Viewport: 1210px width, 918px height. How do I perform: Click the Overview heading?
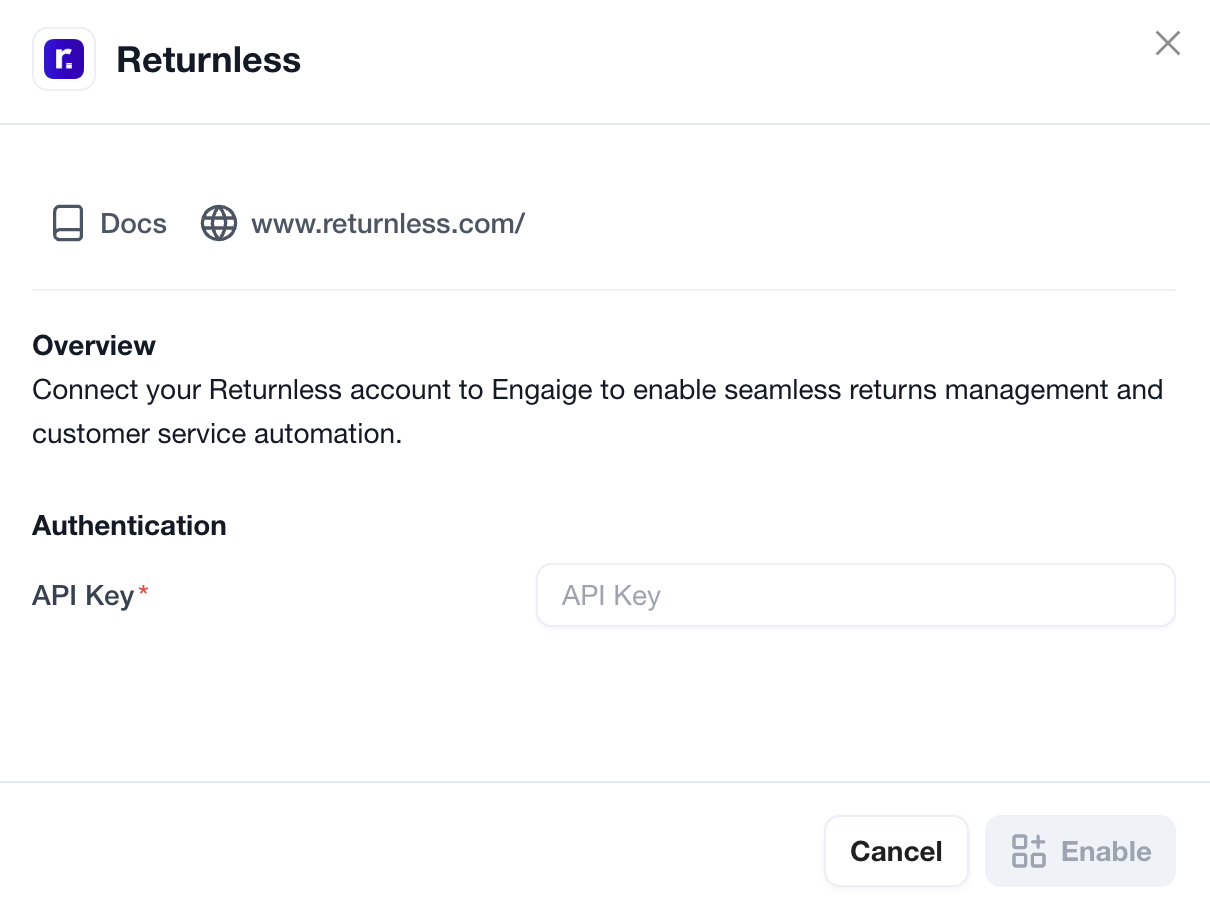click(x=94, y=346)
